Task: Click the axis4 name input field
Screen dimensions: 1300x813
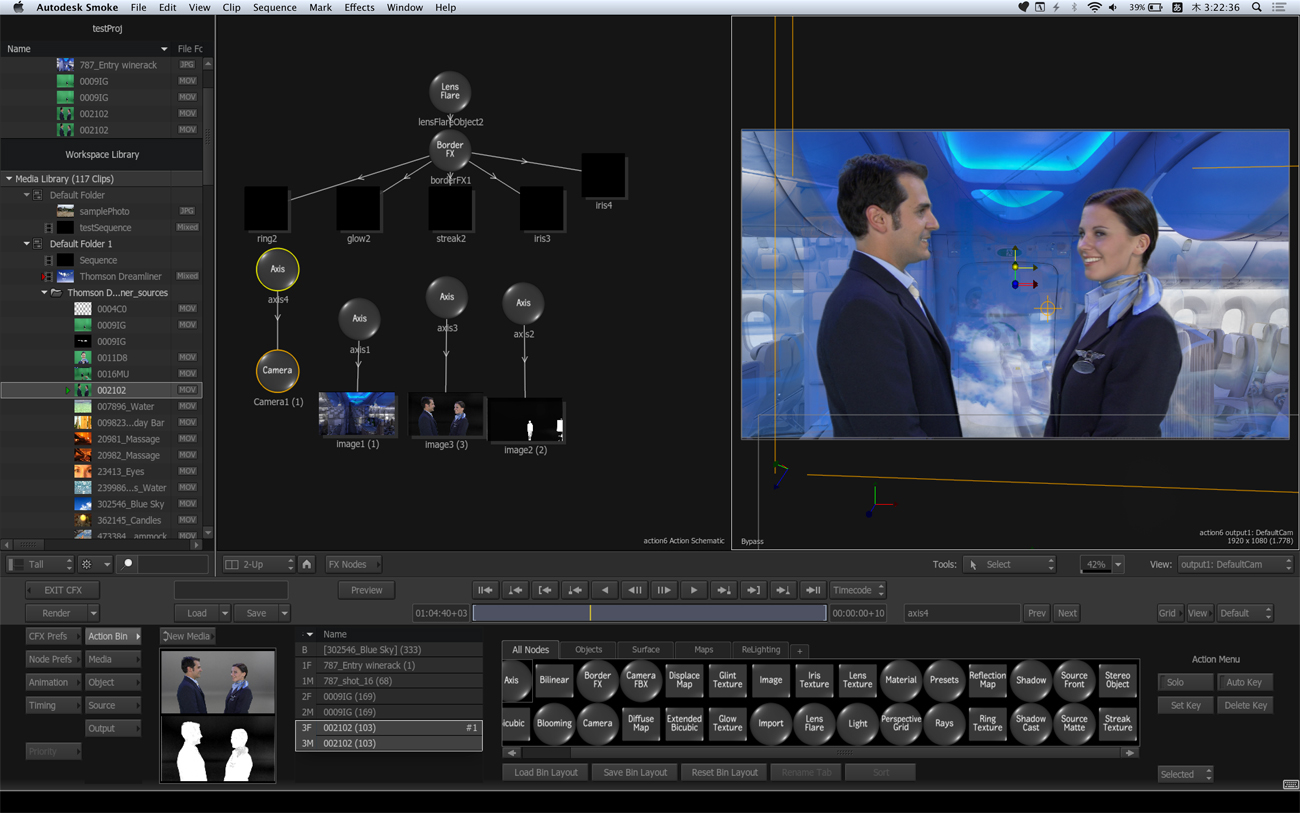Action: coord(961,613)
